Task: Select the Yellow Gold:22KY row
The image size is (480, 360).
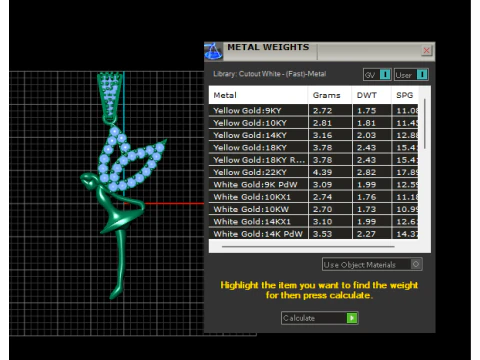Action: point(313,172)
